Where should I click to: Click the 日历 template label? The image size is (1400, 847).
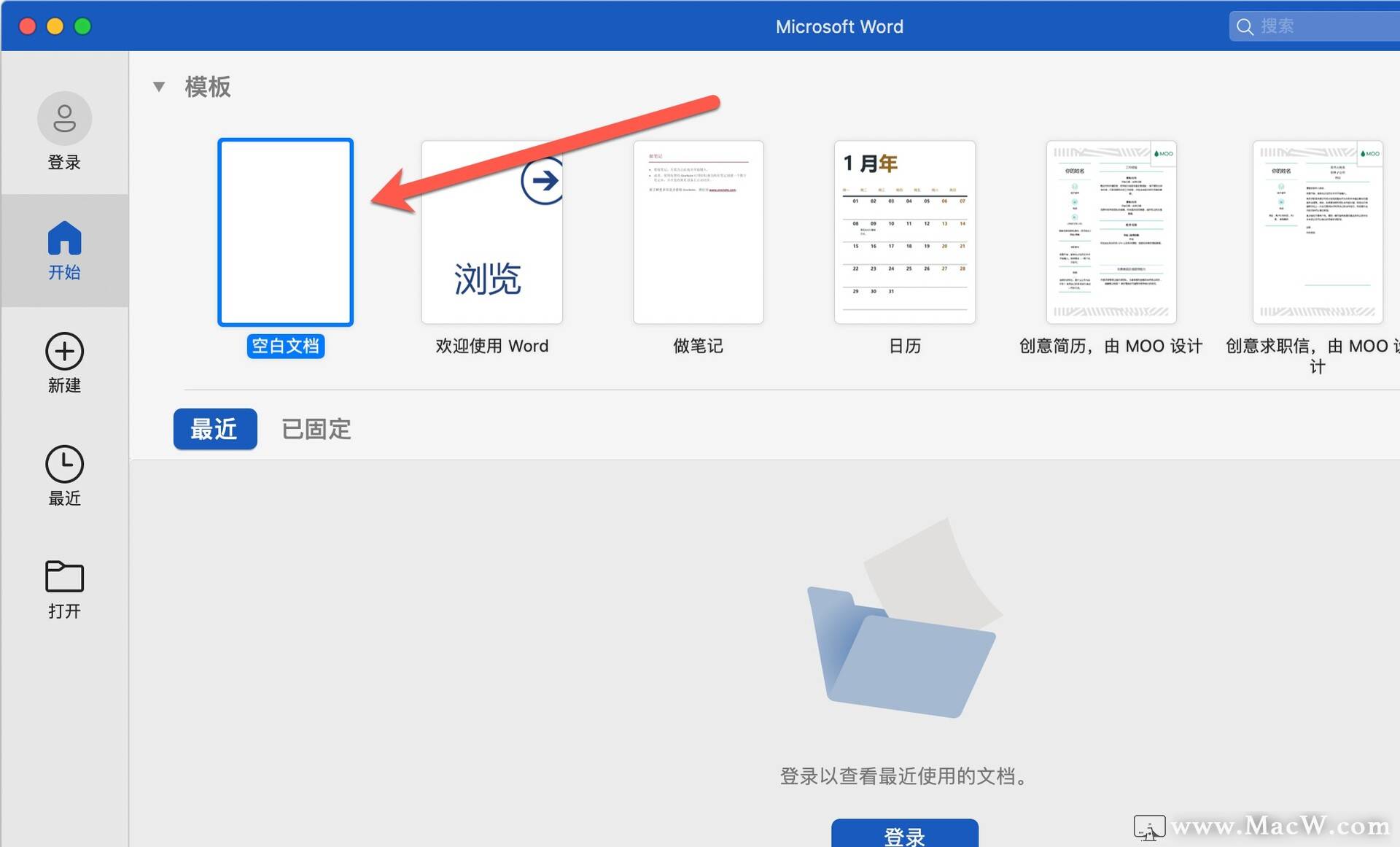click(x=905, y=346)
